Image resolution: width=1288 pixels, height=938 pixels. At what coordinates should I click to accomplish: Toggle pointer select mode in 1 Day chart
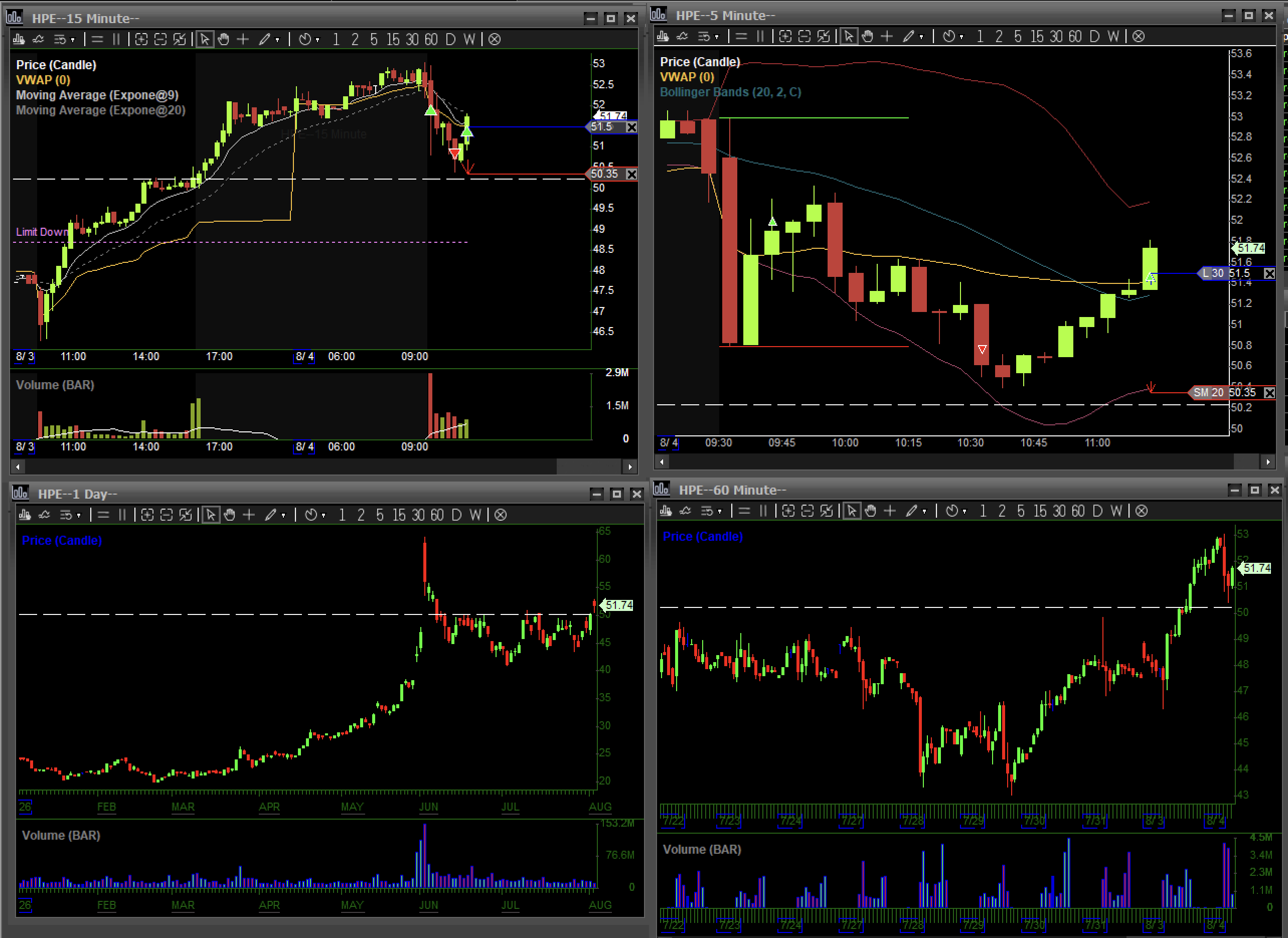tap(211, 515)
